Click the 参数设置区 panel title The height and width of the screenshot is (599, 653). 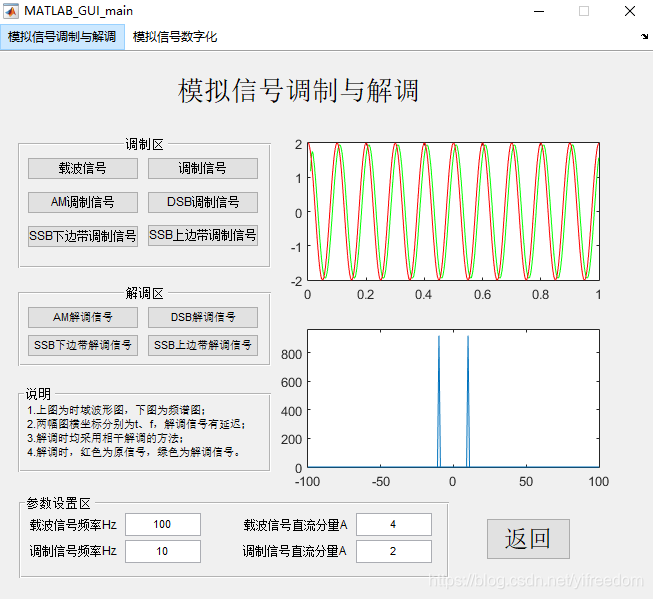58,504
